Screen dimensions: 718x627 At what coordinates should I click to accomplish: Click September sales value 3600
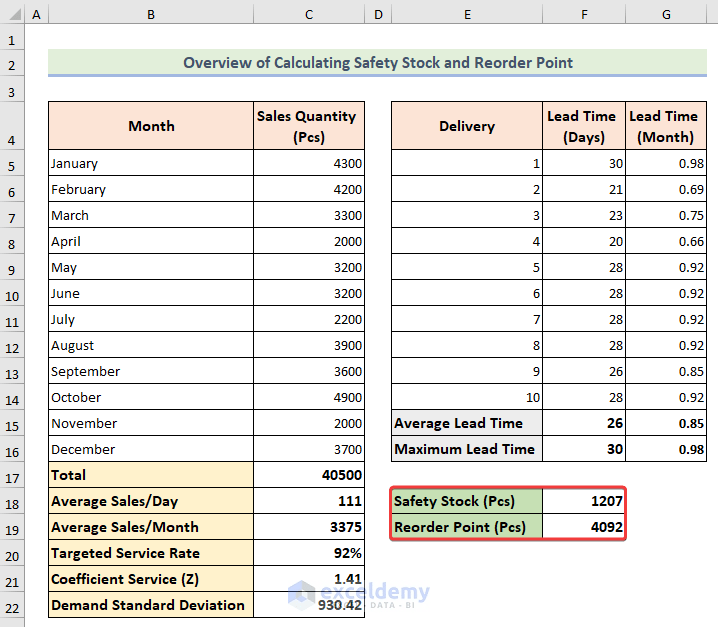coord(309,371)
